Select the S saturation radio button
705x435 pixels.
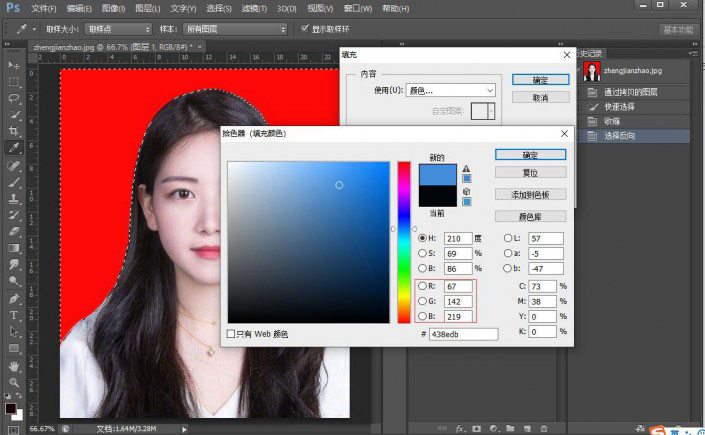click(x=420, y=253)
